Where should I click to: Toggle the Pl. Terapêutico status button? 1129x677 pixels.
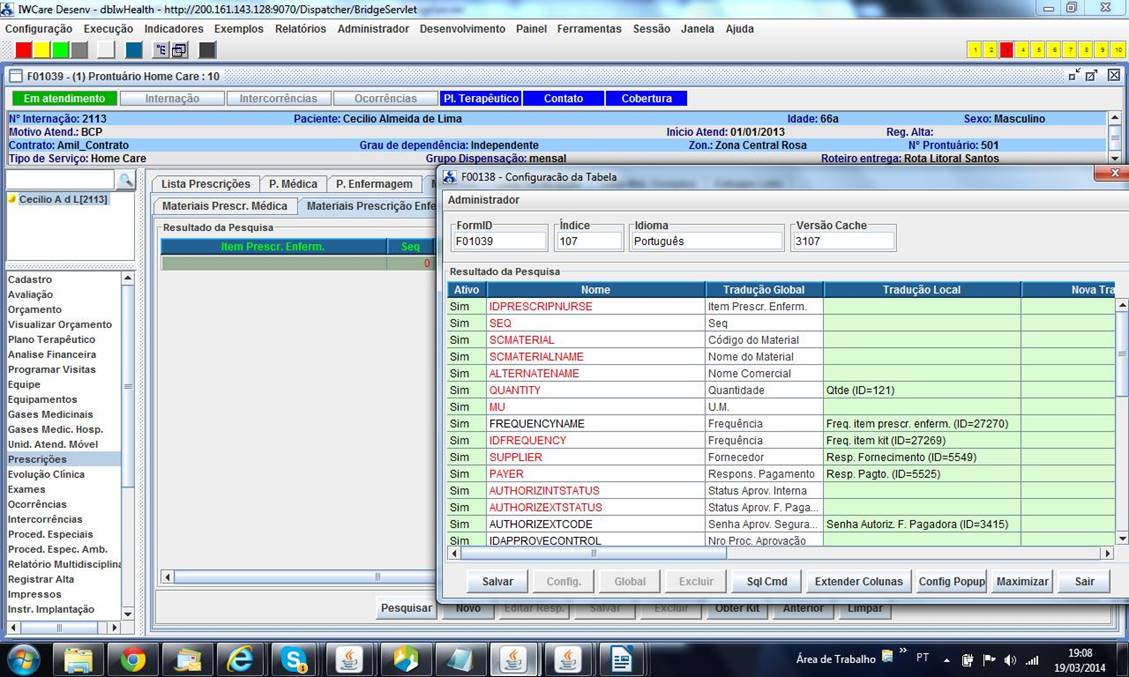[481, 98]
